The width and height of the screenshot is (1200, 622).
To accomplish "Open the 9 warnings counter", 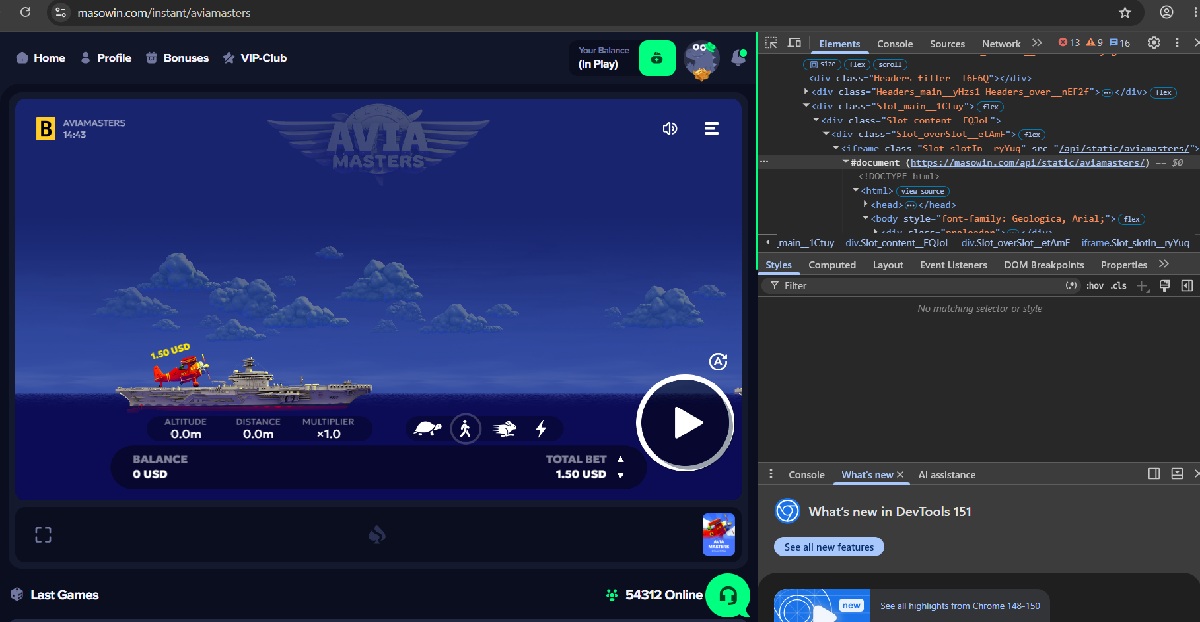I will (x=1094, y=43).
